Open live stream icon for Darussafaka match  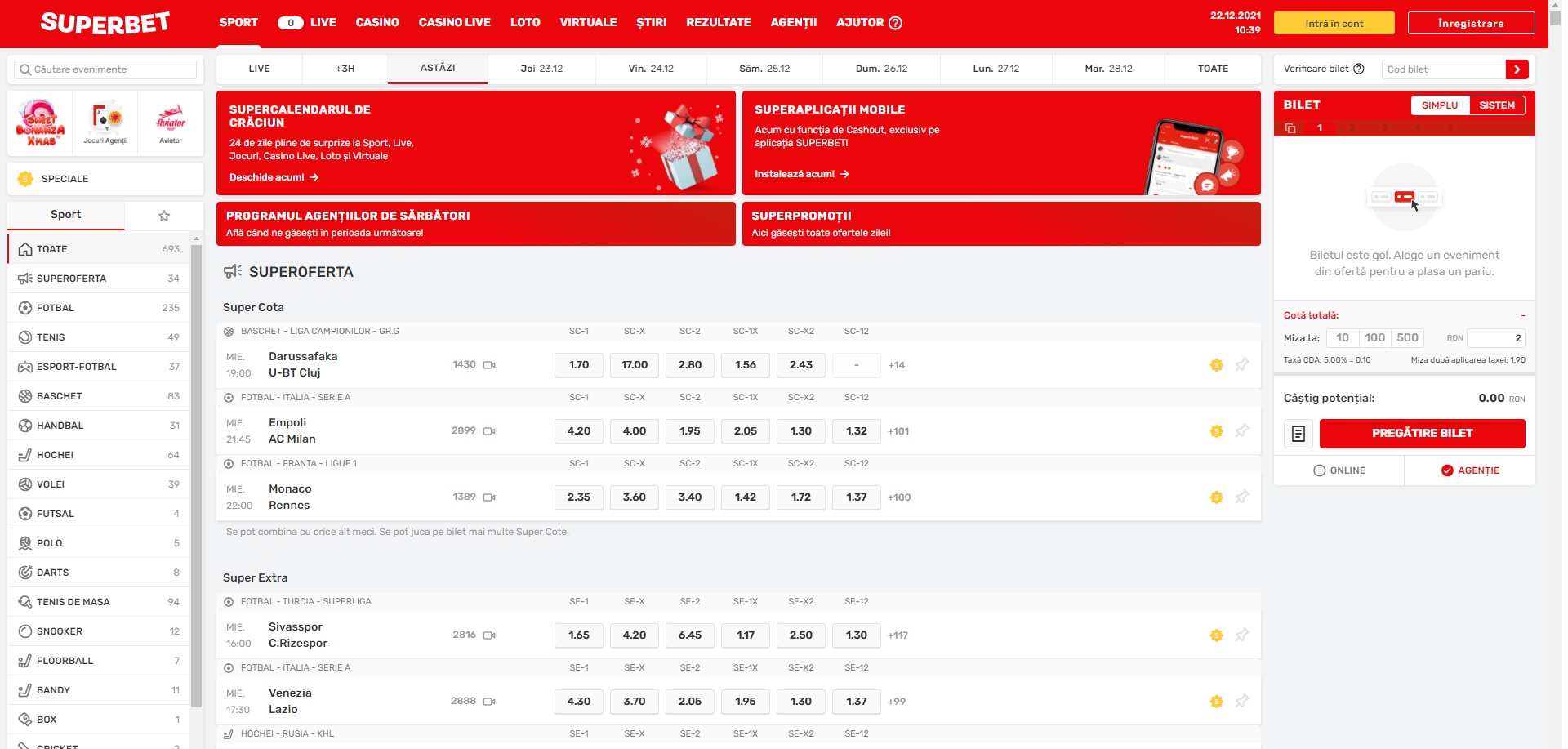click(489, 365)
